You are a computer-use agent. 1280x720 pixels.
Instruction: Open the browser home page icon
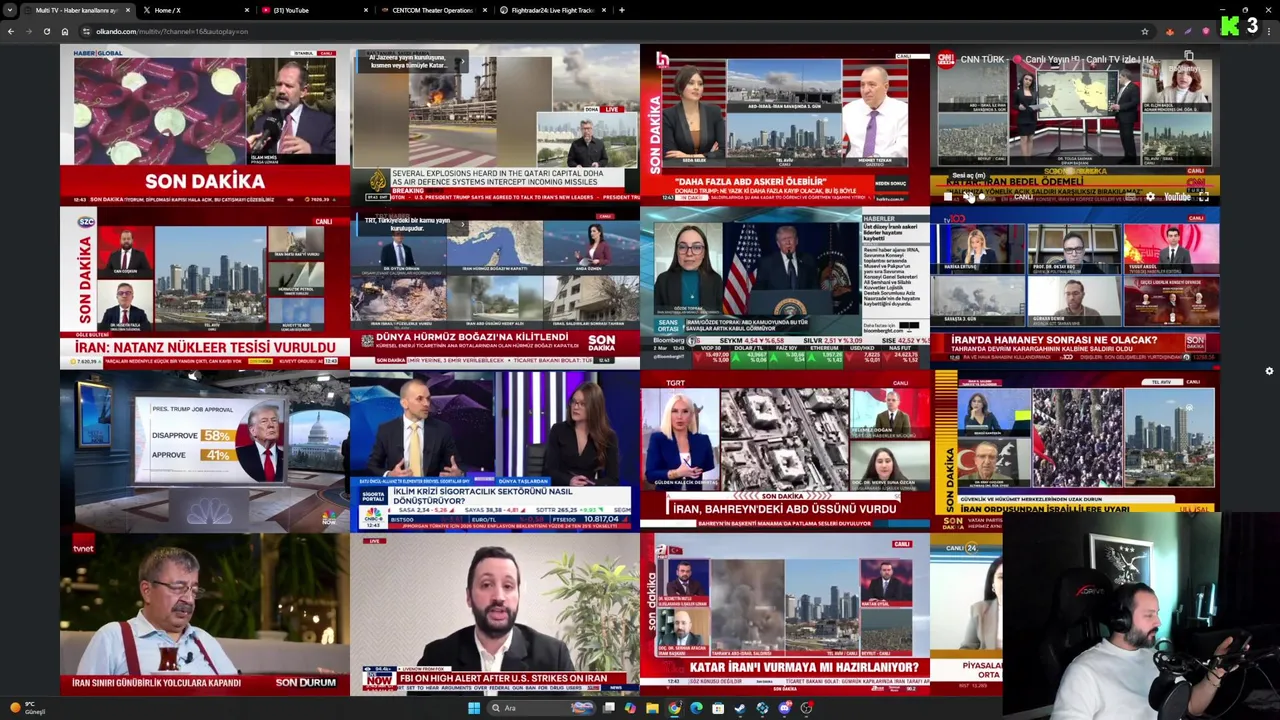coord(65,31)
